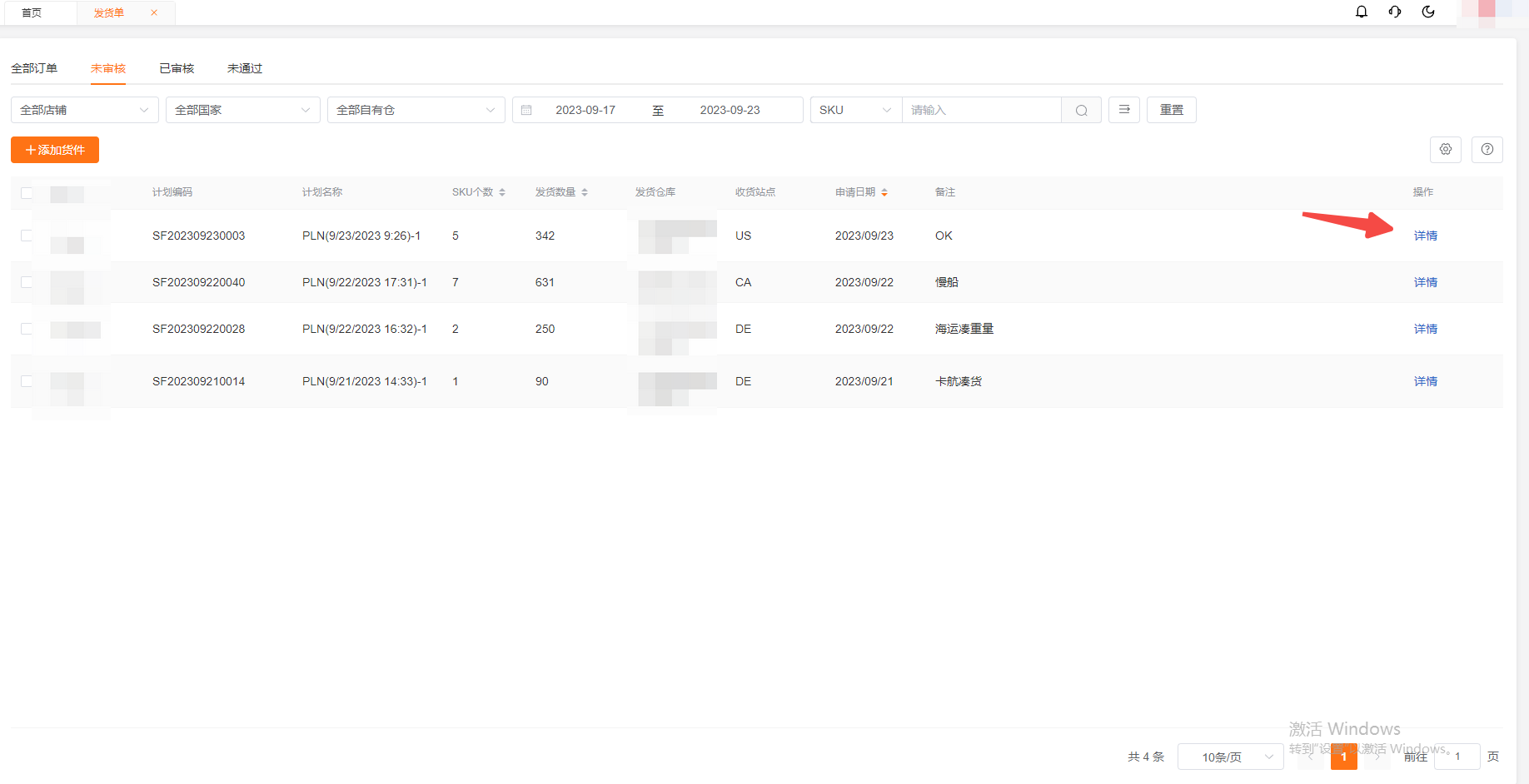Open advanced filter list icon
The height and width of the screenshot is (784, 1529).
click(x=1124, y=110)
